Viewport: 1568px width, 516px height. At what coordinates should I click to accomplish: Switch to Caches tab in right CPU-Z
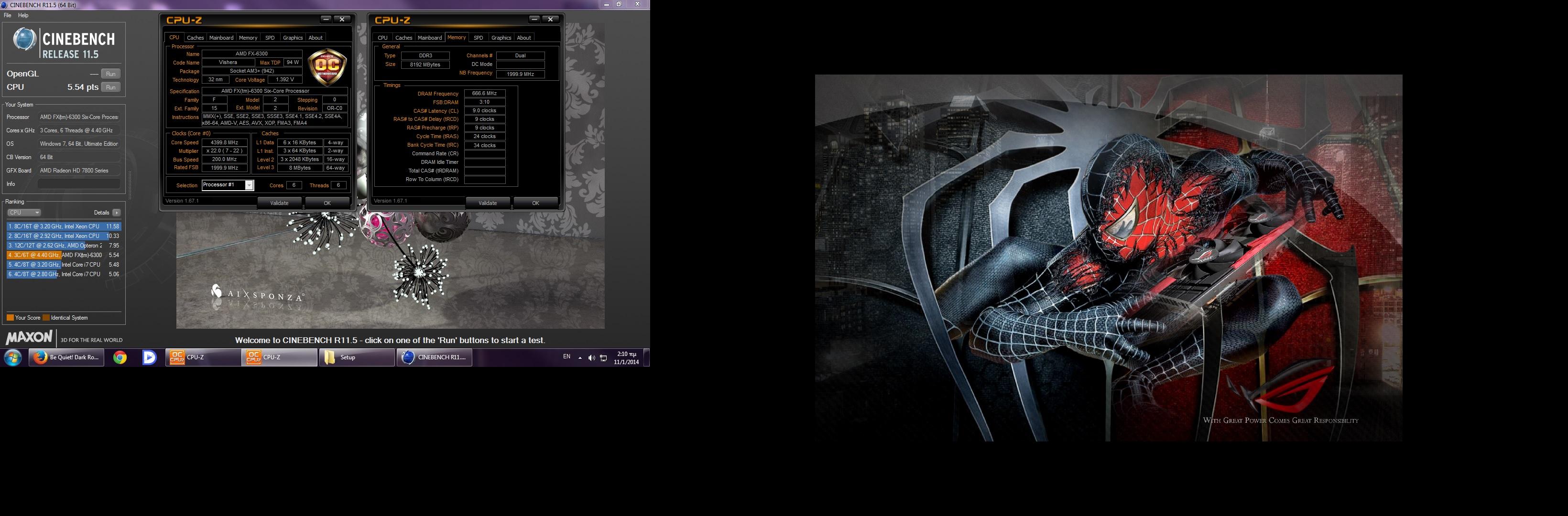tap(403, 38)
